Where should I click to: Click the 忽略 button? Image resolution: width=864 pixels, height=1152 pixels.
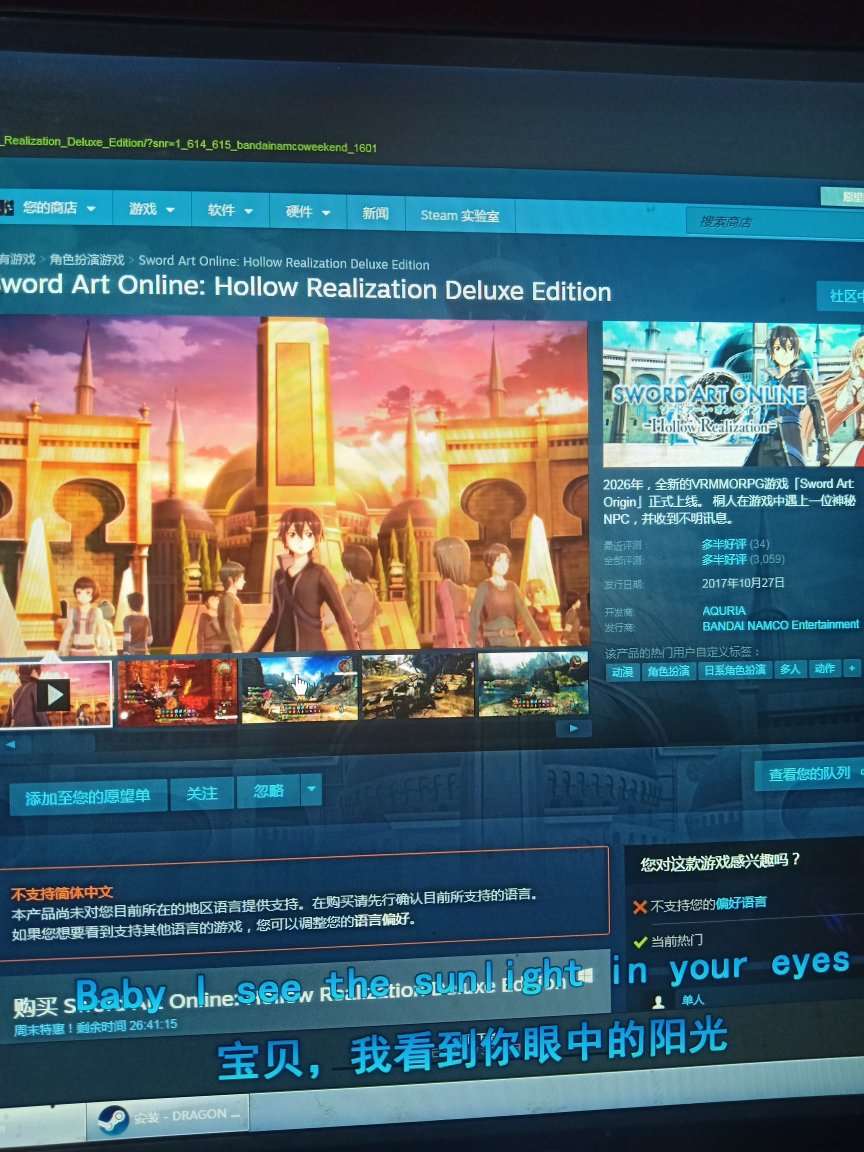coord(268,791)
